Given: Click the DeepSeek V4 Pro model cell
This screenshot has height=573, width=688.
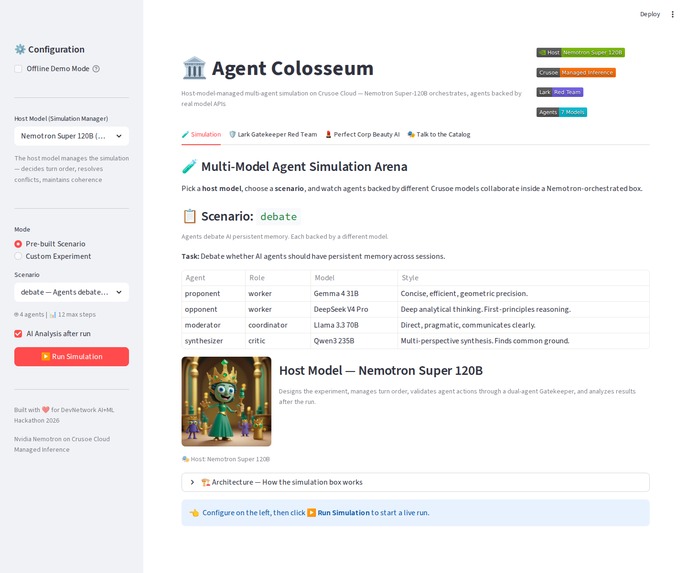Looking at the screenshot, I should (x=354, y=309).
